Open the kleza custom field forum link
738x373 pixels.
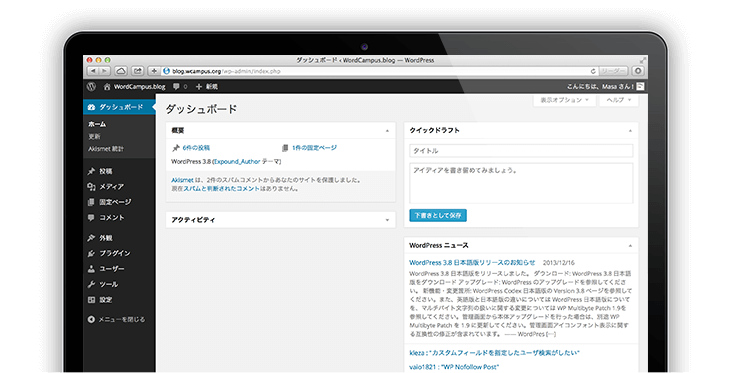[494, 353]
